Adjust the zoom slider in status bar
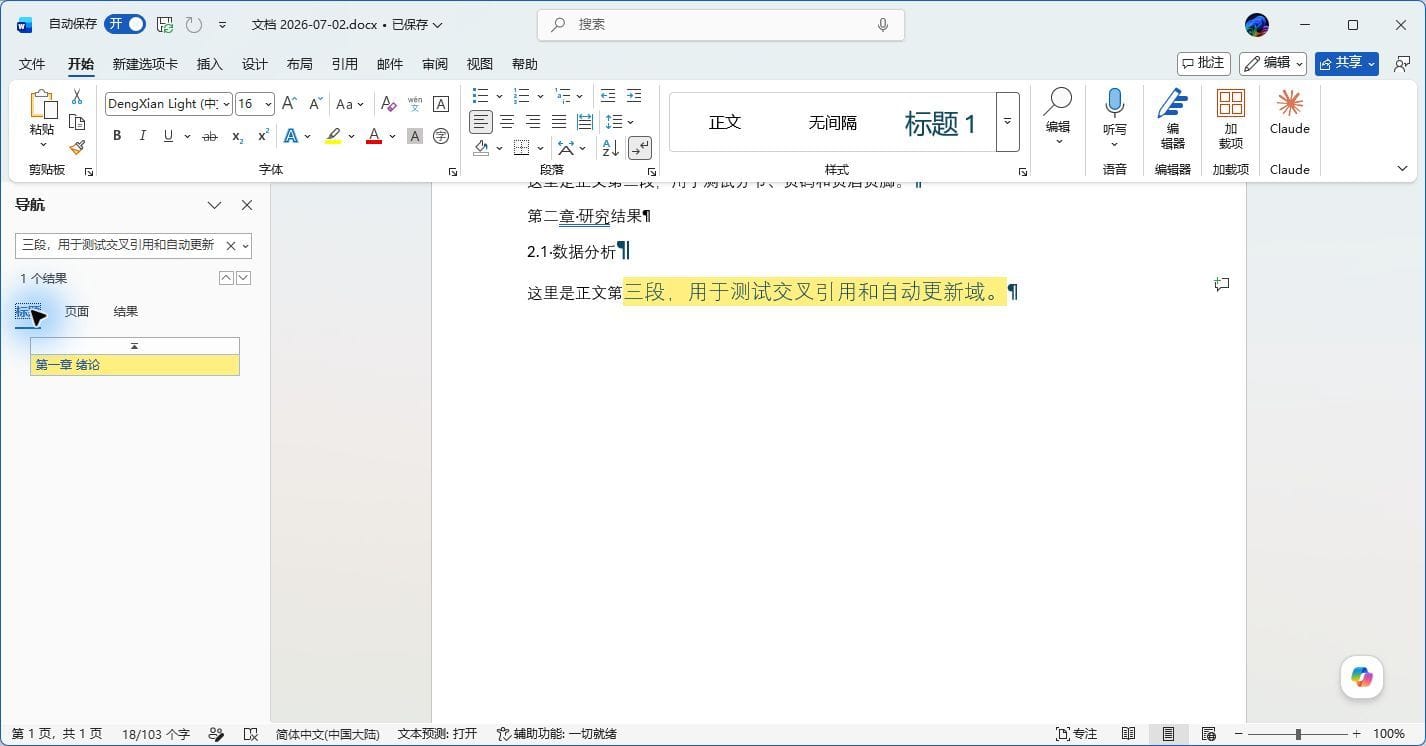1426x746 pixels. click(x=1298, y=734)
